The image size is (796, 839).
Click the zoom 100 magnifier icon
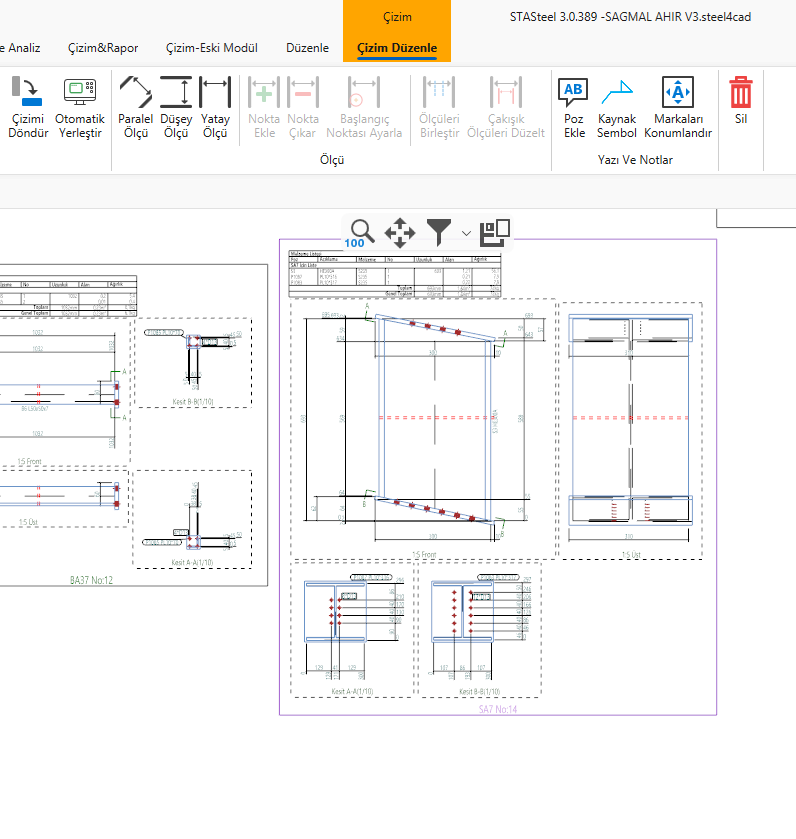(x=360, y=232)
